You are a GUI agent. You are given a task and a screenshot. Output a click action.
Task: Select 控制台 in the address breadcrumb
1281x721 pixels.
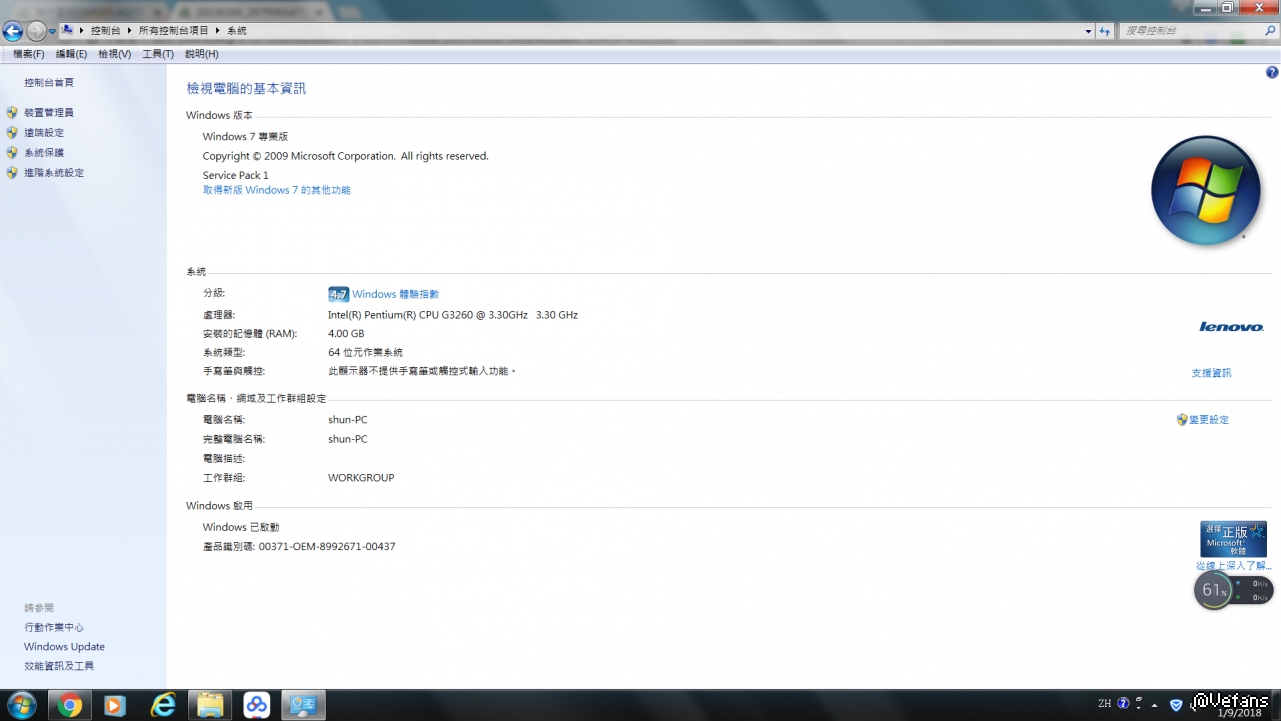(x=105, y=31)
